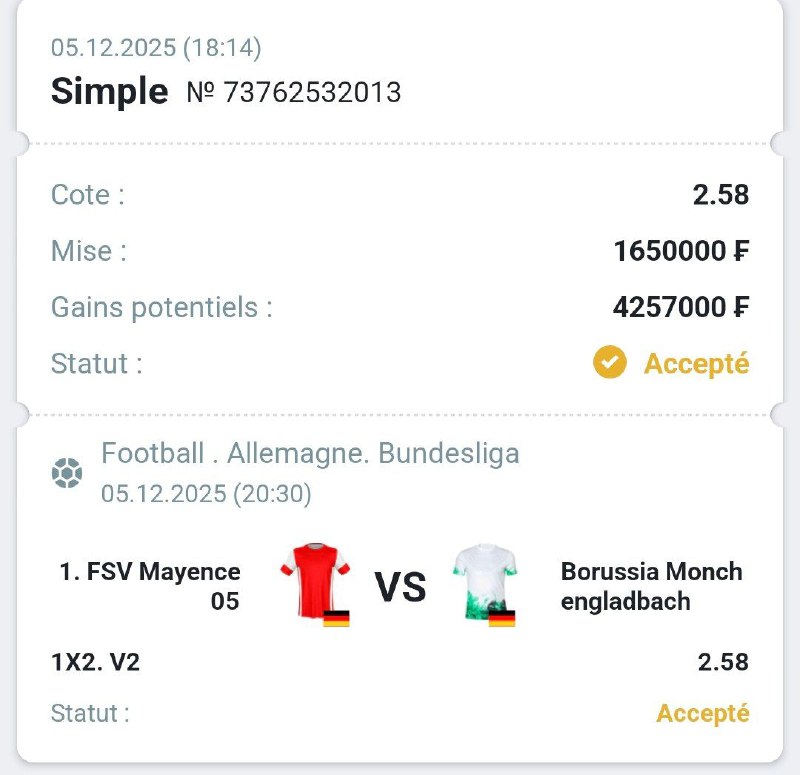Click the Cote value 2.58 in summary
Screen dimensions: 800x775
click(x=720, y=194)
